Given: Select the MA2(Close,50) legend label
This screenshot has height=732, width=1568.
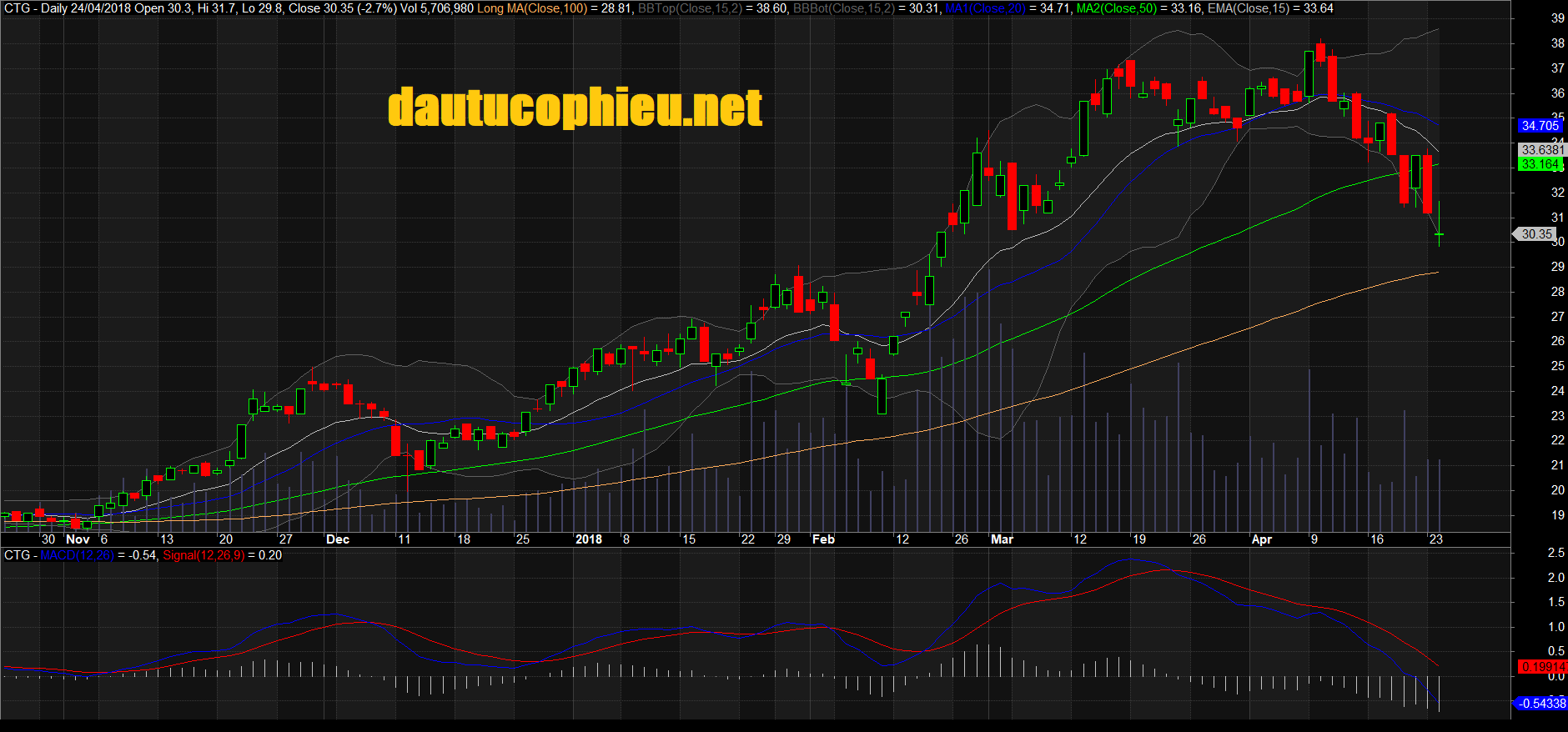Looking at the screenshot, I should [x=1116, y=8].
